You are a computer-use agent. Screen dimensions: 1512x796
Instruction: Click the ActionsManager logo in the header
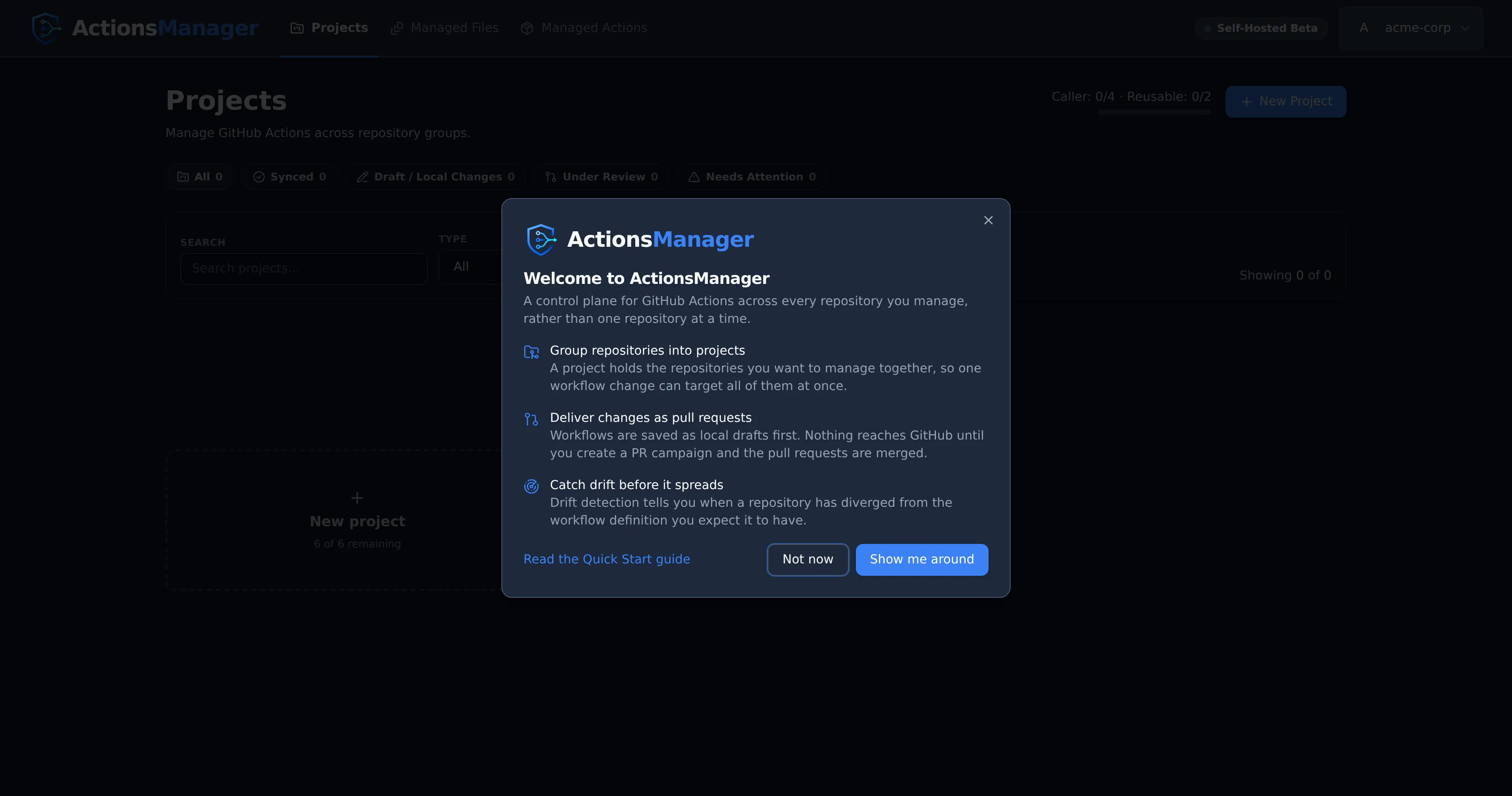[145, 28]
